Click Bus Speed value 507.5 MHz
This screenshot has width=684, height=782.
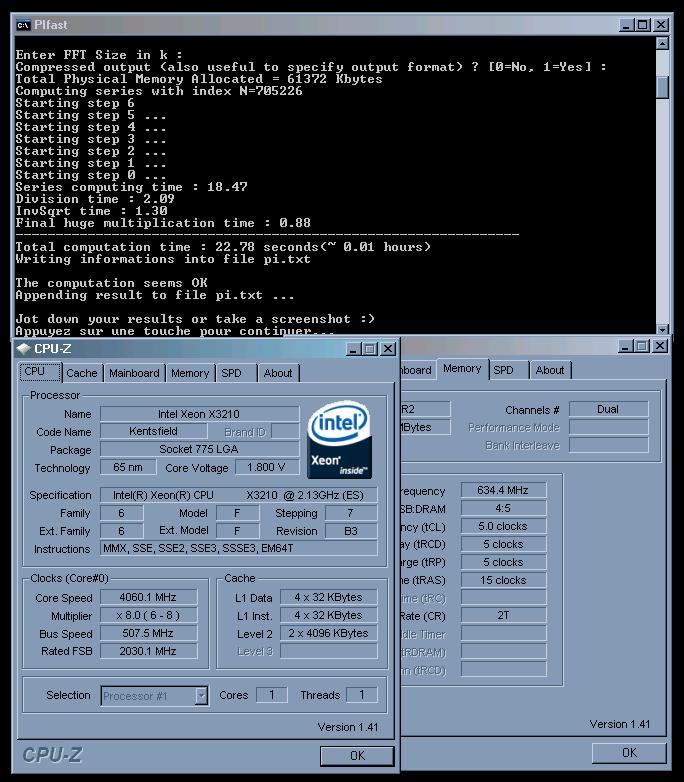(148, 633)
